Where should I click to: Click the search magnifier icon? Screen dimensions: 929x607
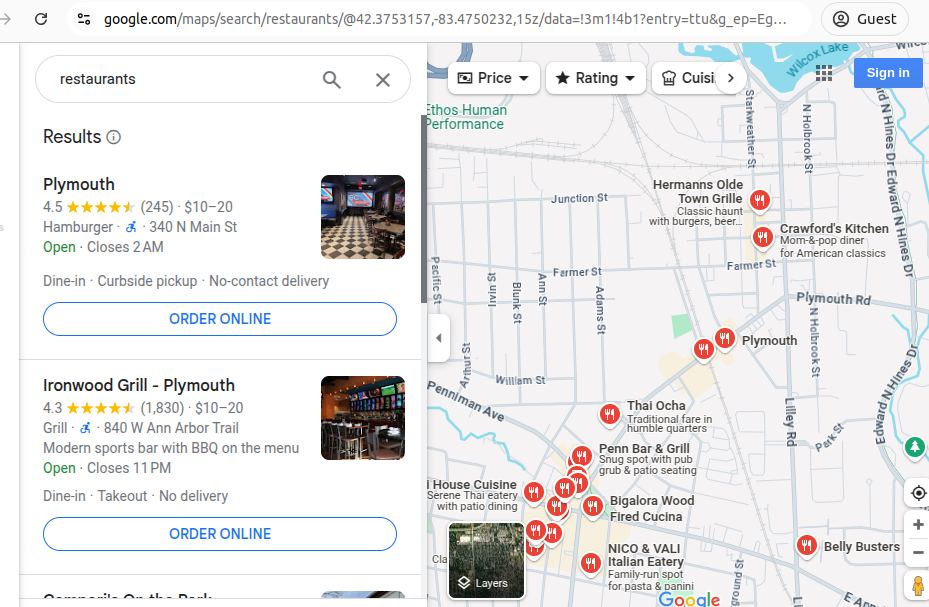click(x=332, y=79)
